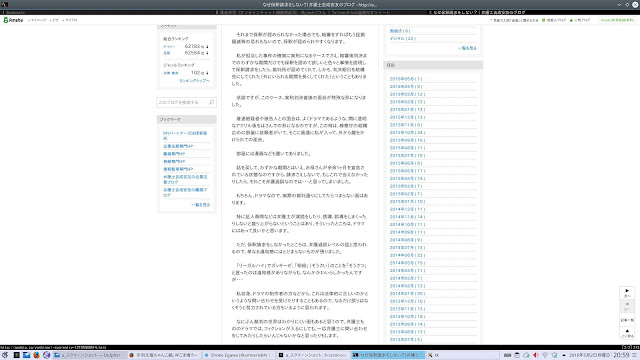Open デイリー ranking link
640x360 pixels.
(x=169, y=47)
